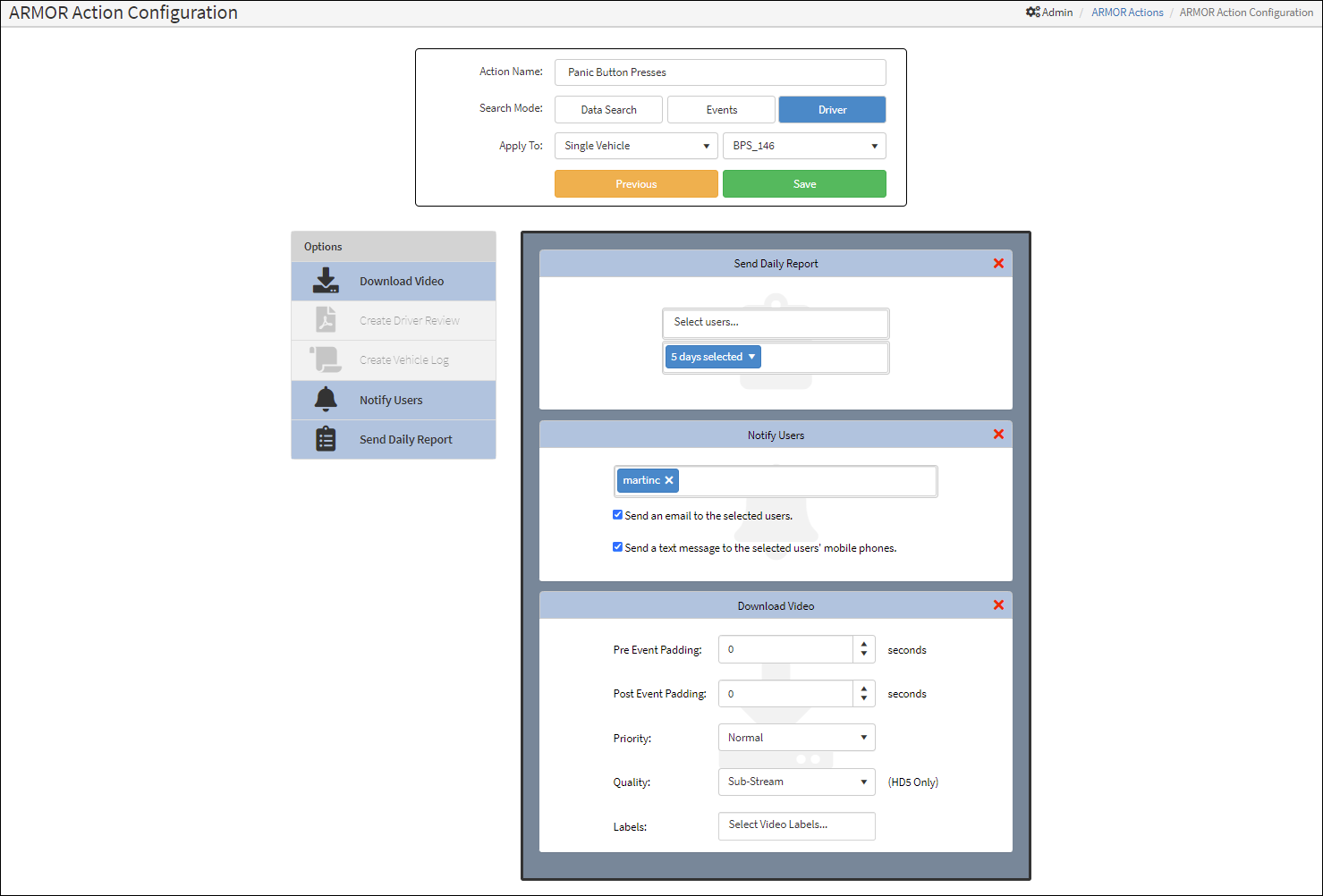1323x896 pixels.
Task: Open the Priority Normal dropdown
Action: (796, 738)
